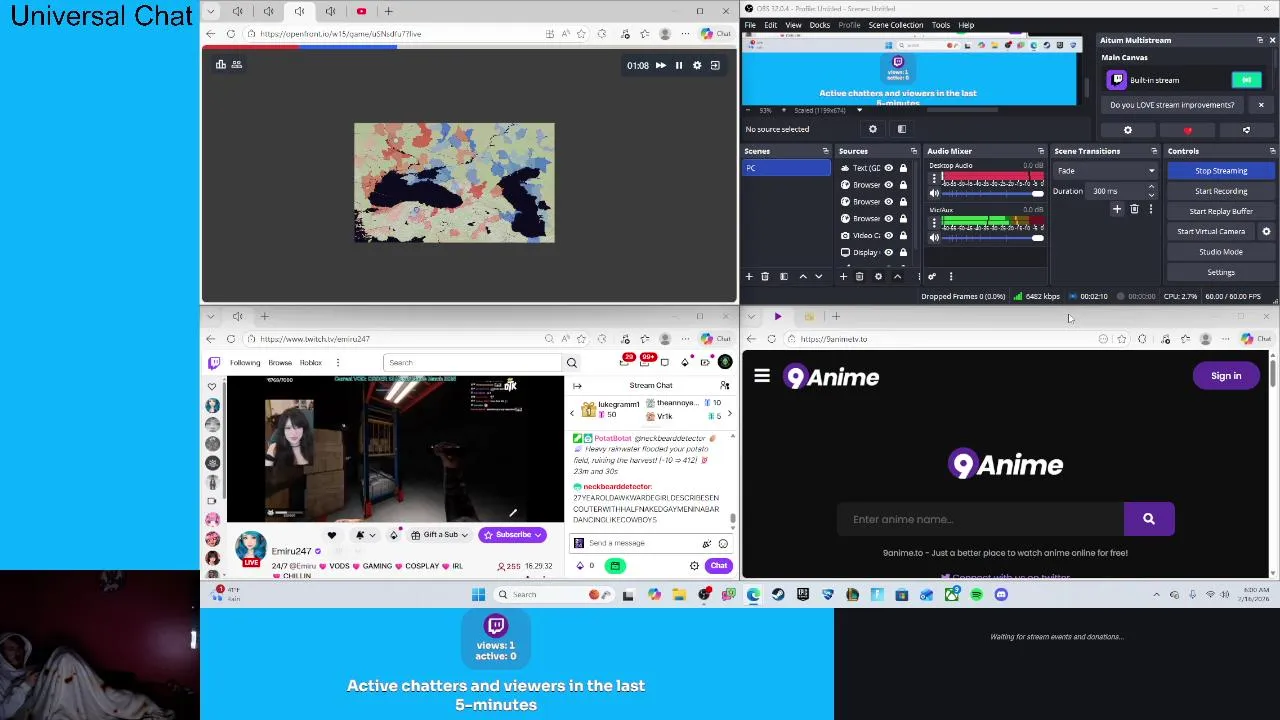Click fast-forward button in OpenFront replay controls
1280x720 pixels.
click(x=660, y=66)
